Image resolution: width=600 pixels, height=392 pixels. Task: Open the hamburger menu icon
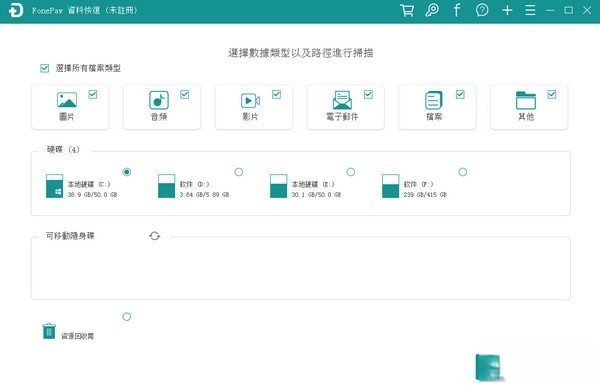[530, 10]
